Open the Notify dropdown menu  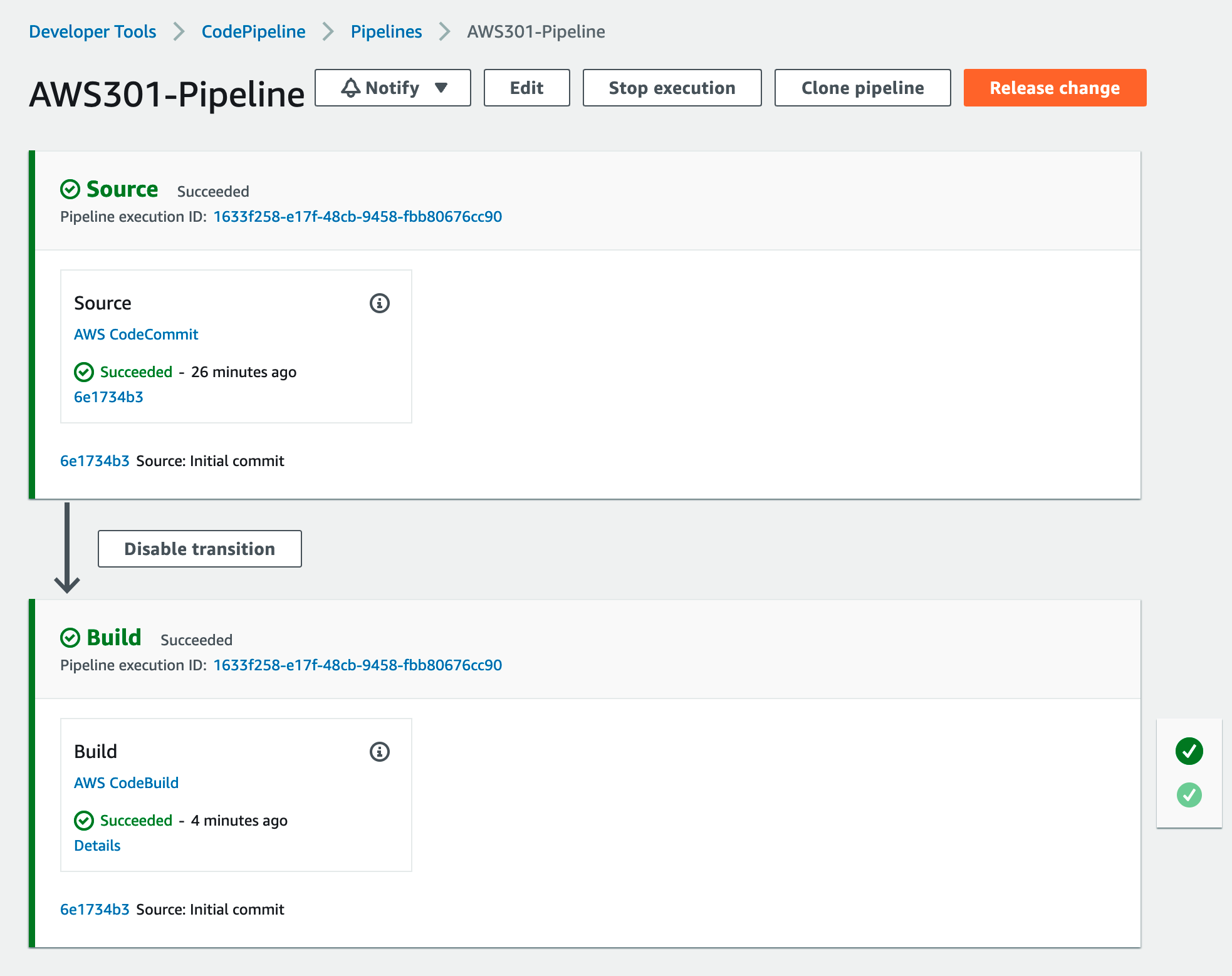(393, 88)
